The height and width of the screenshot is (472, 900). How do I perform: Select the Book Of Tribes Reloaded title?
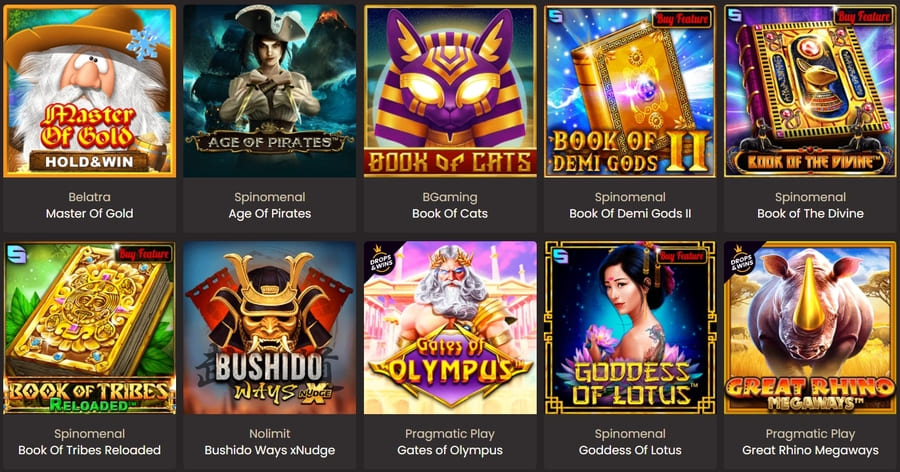[90, 450]
